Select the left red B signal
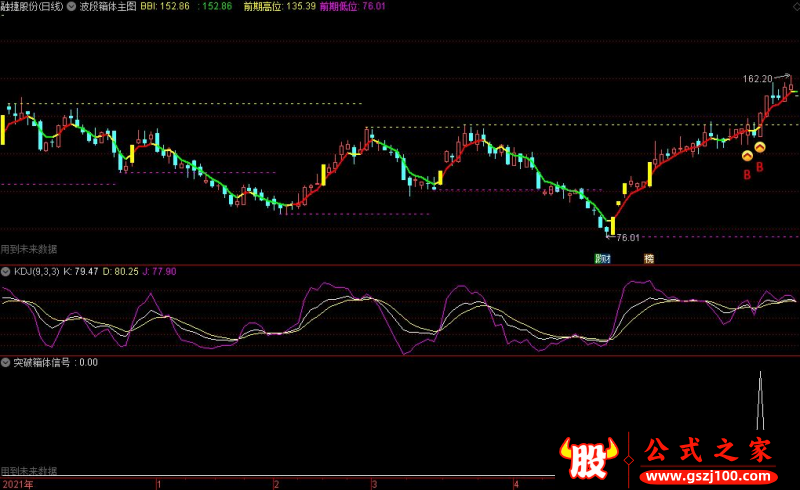800x490 pixels. [747, 175]
